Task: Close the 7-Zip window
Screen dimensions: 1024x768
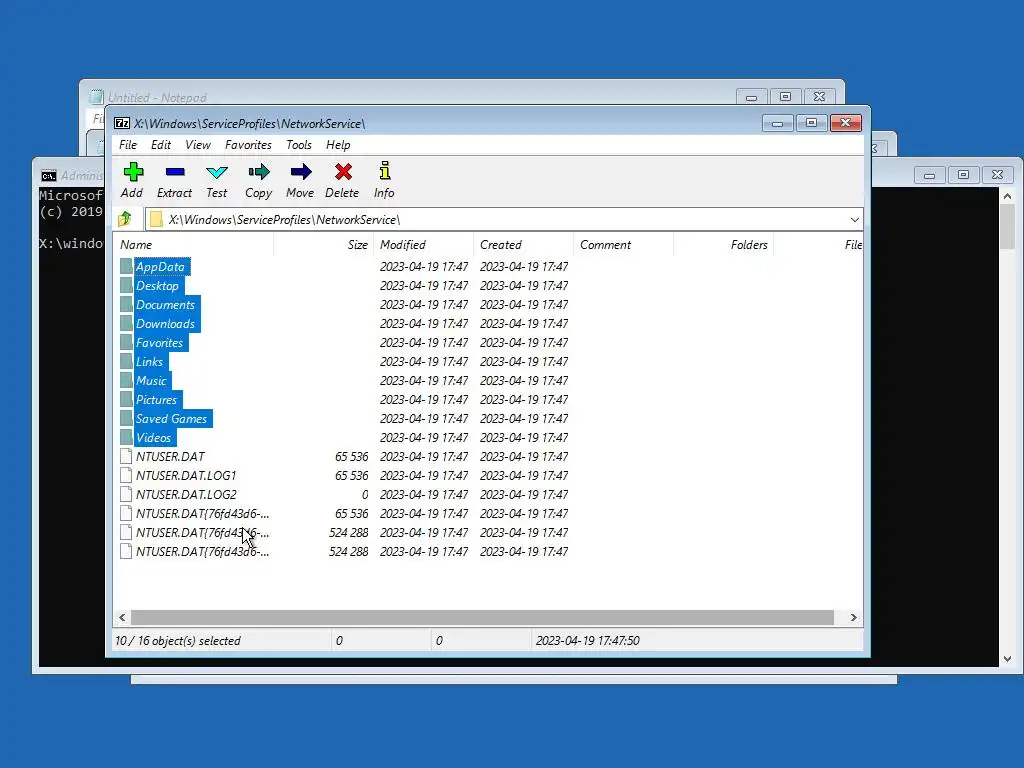Action: 846,123
